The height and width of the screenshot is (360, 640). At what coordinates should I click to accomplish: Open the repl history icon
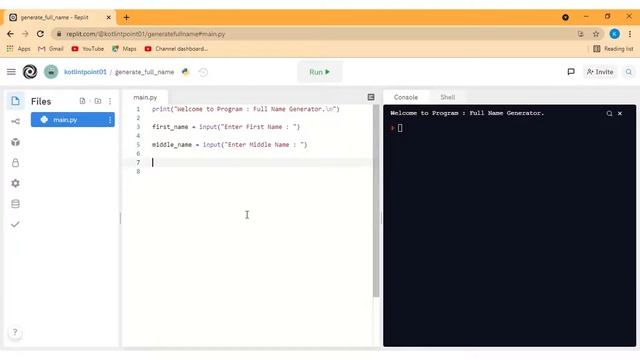point(203,72)
